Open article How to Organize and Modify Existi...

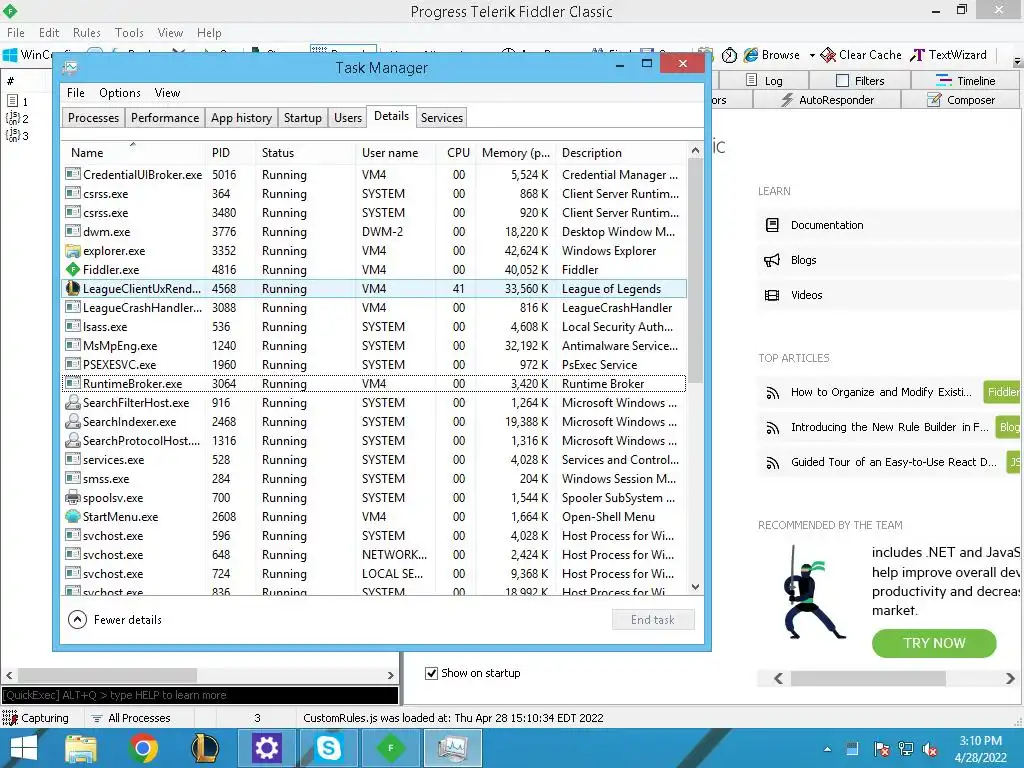(881, 392)
